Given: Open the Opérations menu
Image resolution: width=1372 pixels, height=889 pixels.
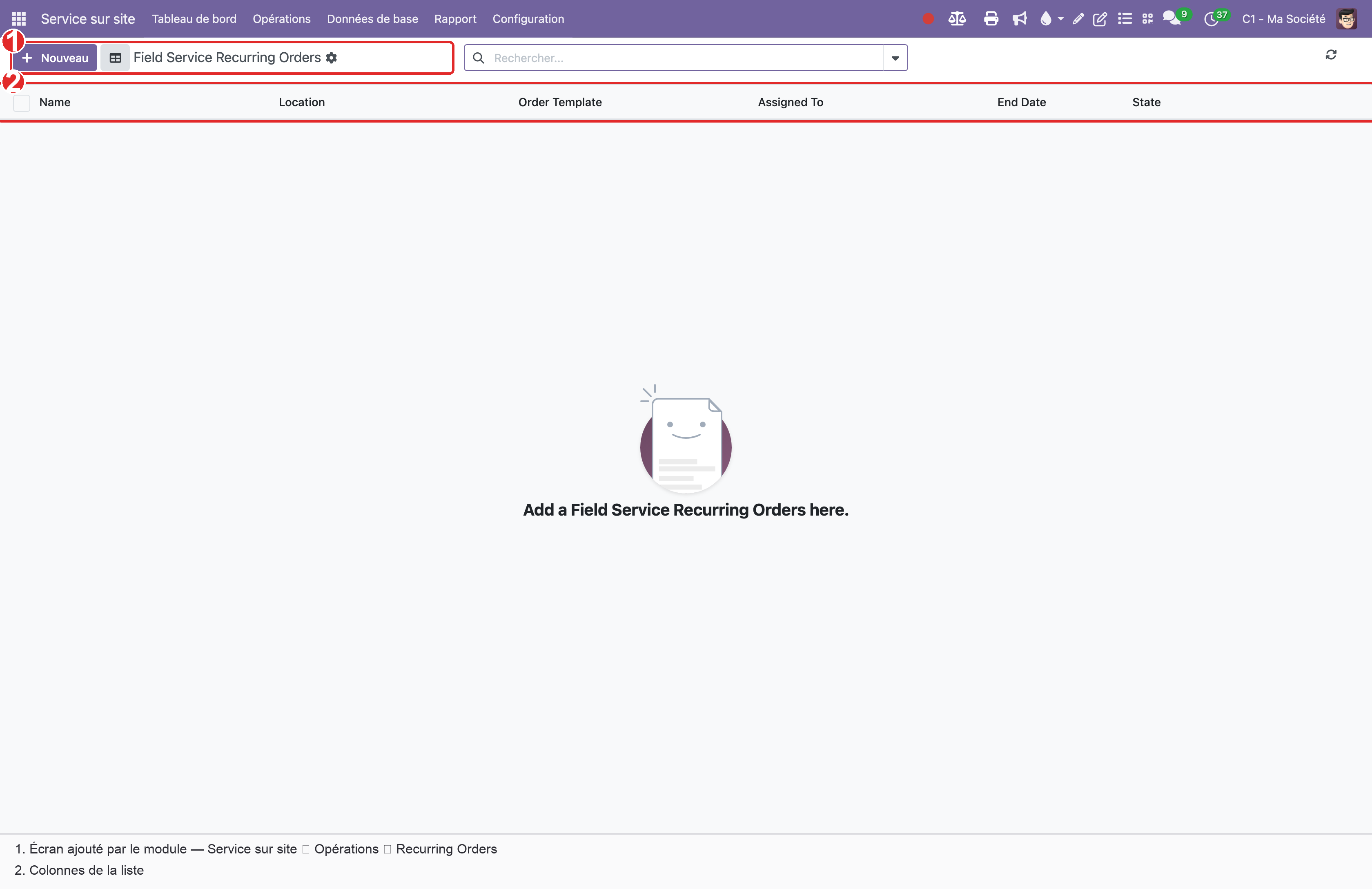Looking at the screenshot, I should pyautogui.click(x=282, y=19).
